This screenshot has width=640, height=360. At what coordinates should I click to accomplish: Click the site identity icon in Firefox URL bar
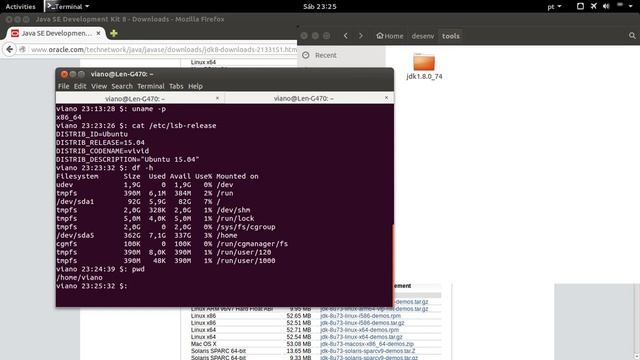(x=22, y=49)
